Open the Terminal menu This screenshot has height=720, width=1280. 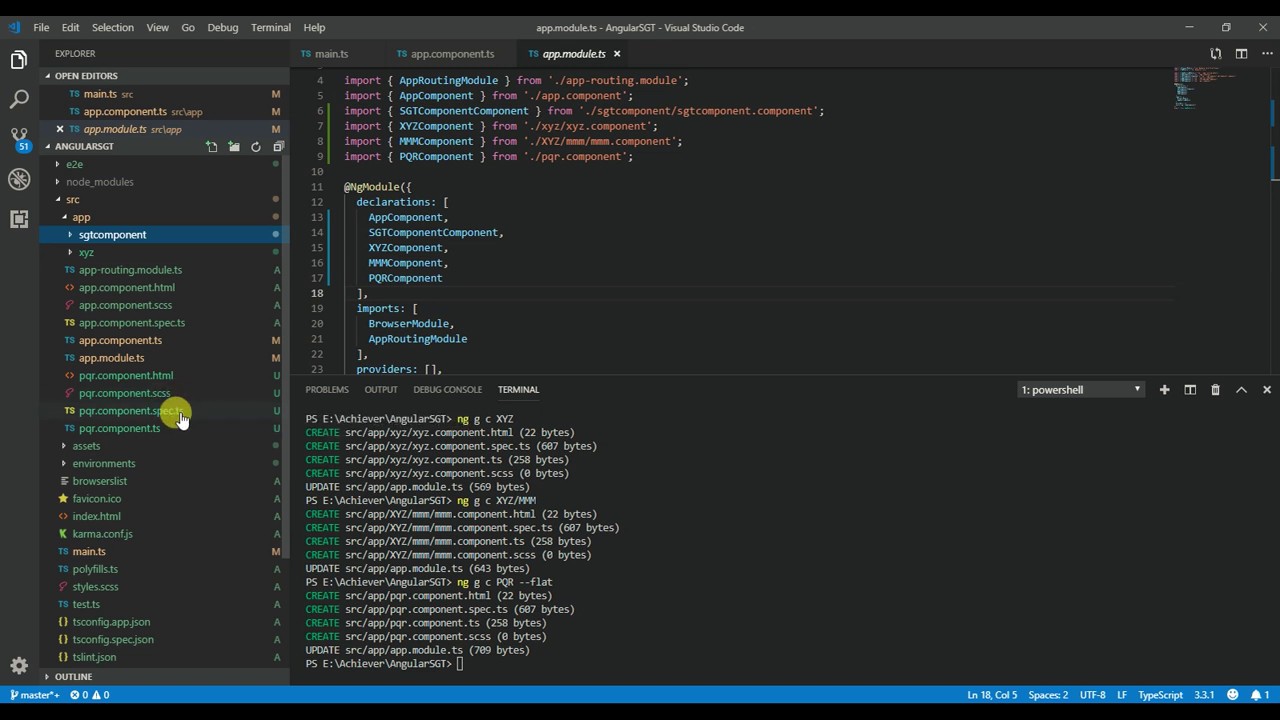point(270,27)
